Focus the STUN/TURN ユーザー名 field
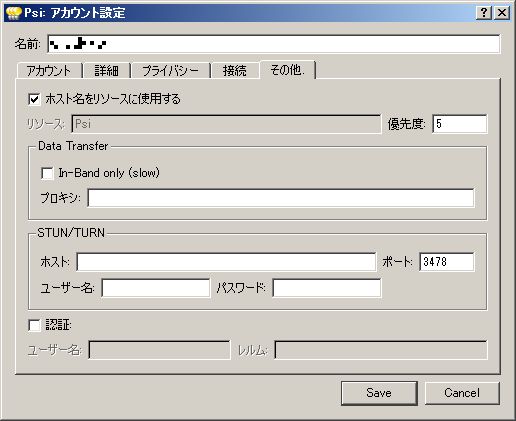The height and width of the screenshot is (421, 516). (156, 288)
